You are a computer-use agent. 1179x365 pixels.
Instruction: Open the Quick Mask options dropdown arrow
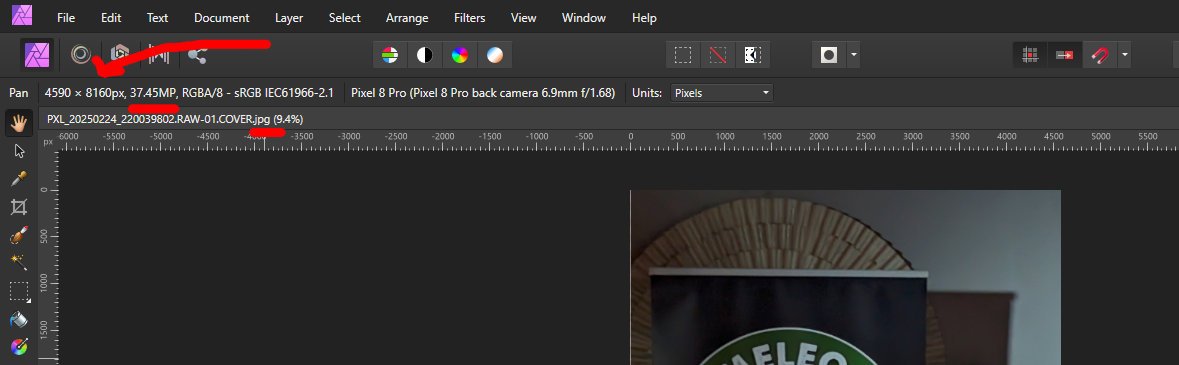tap(853, 55)
